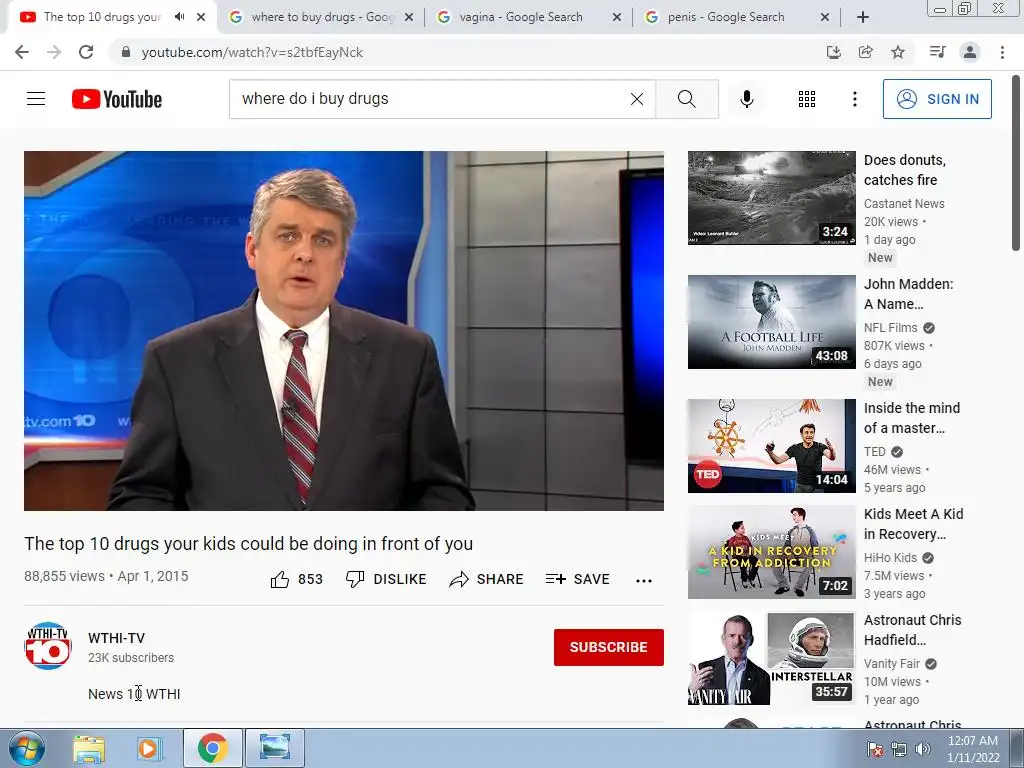Click the video title 'The top 10 drugs'
Viewport: 1024px width, 768px height.
[248, 543]
